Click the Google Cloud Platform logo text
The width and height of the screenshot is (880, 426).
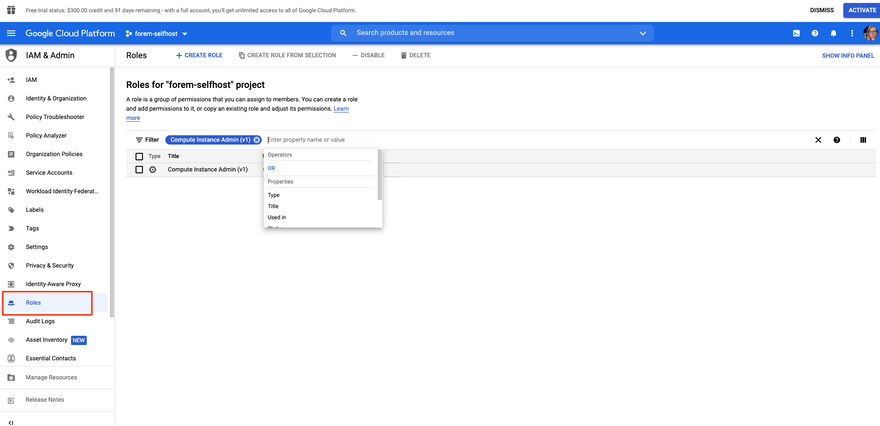point(70,33)
